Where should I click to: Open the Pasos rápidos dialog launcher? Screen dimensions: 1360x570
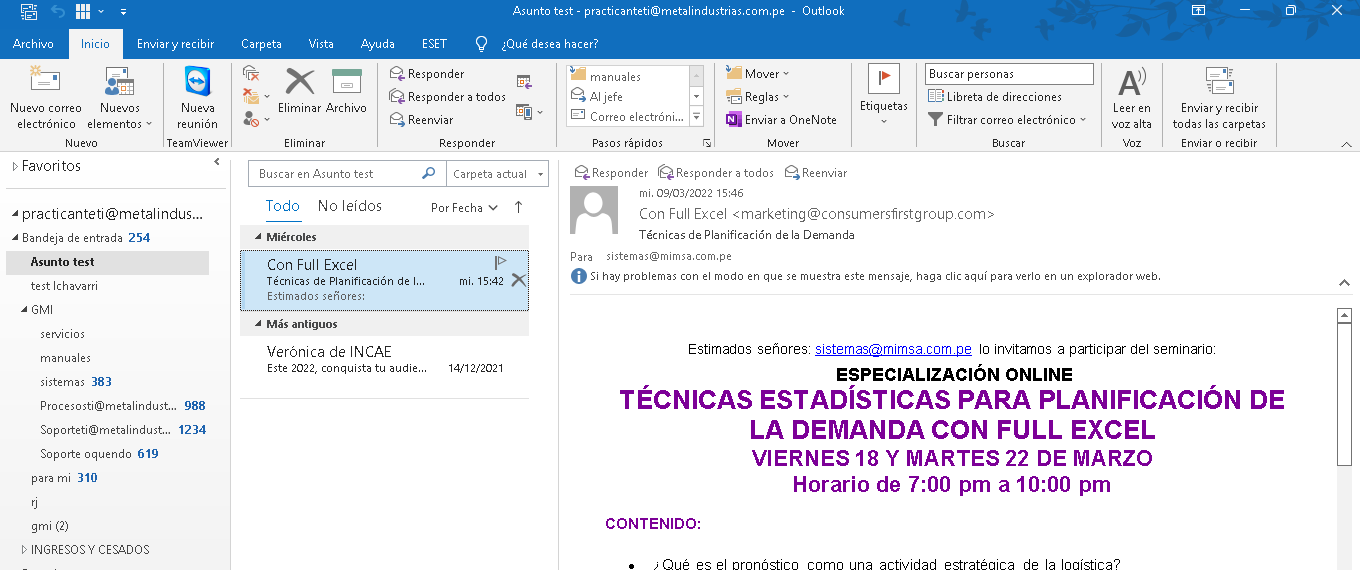[x=706, y=143]
